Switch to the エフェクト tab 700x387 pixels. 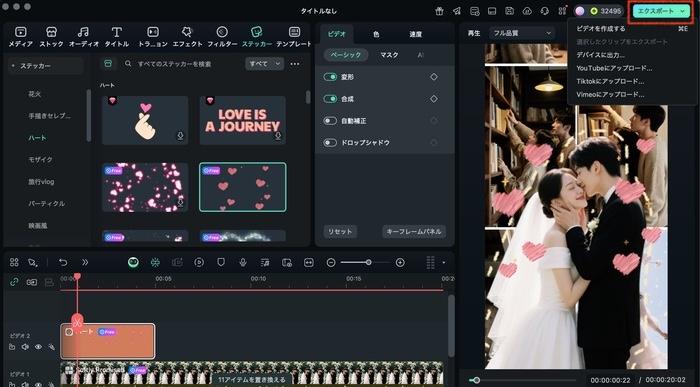[187, 37]
